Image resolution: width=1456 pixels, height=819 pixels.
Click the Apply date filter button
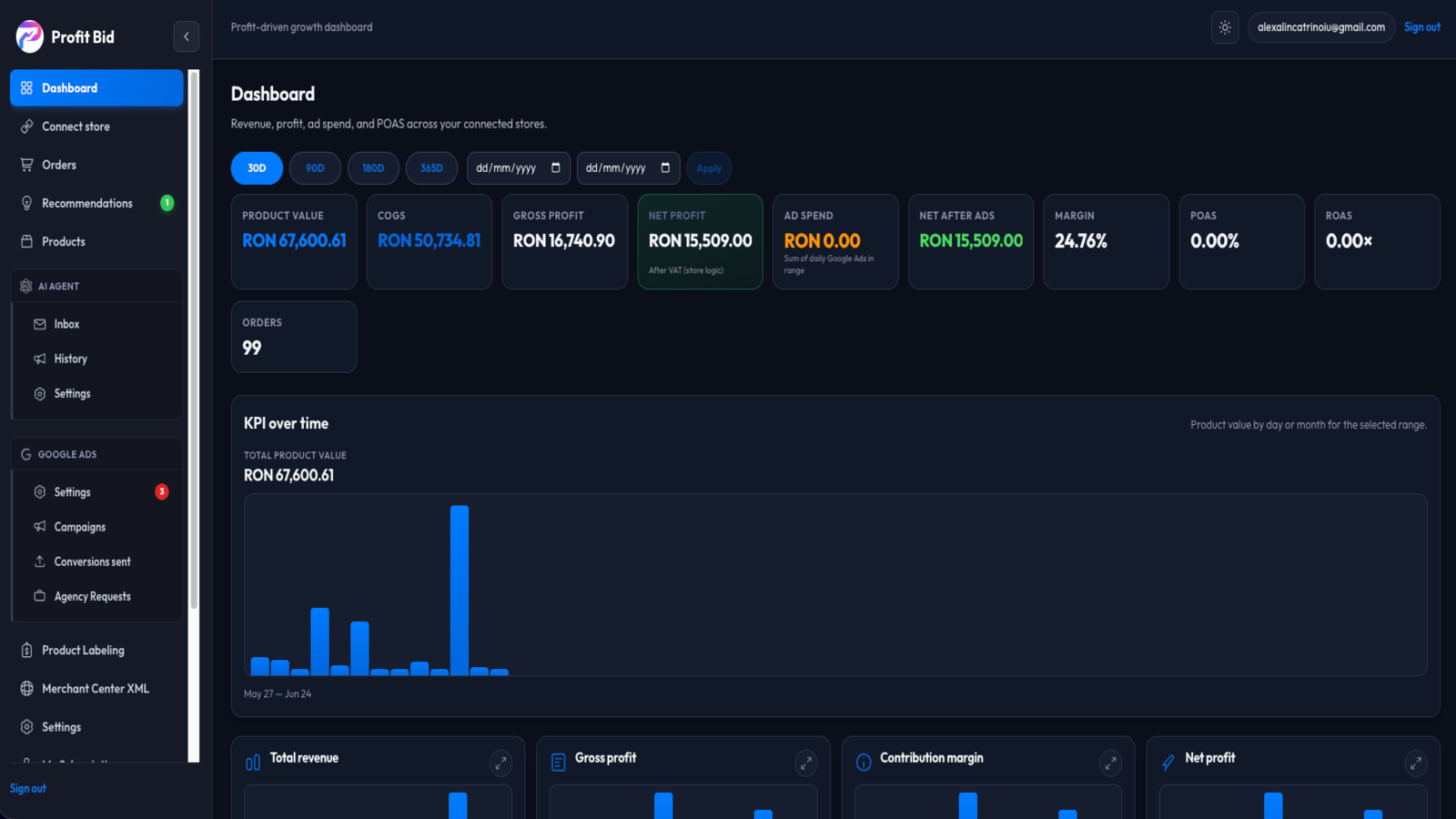pos(709,168)
